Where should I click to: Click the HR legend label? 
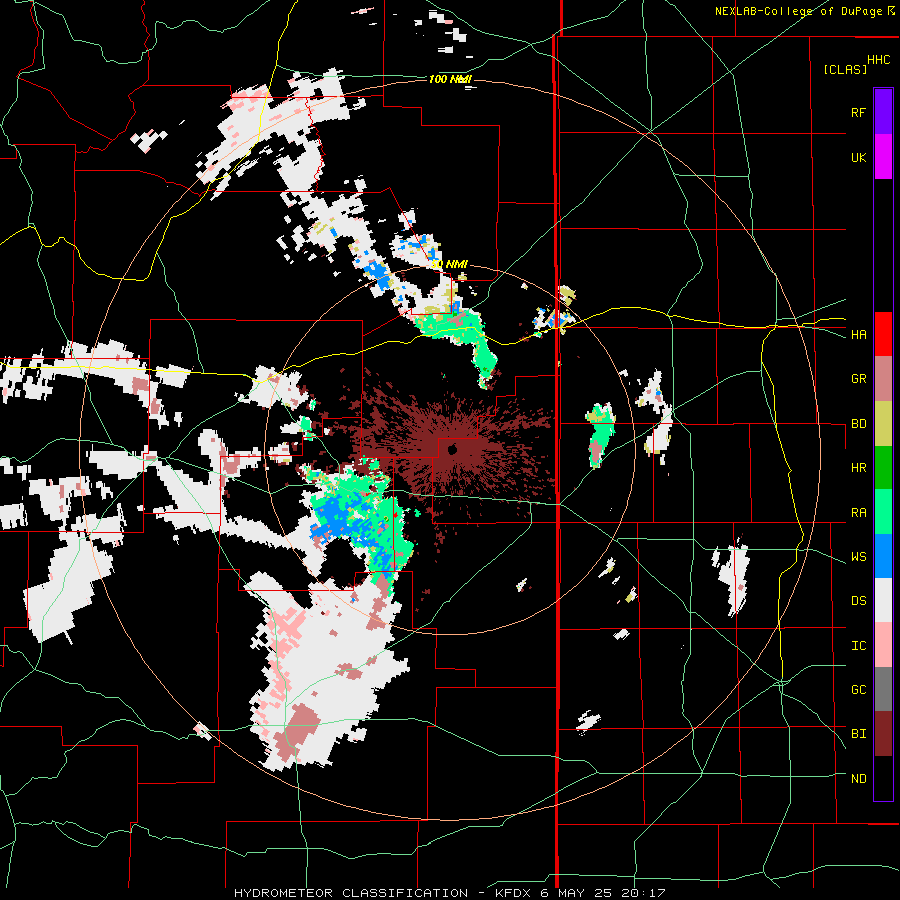point(858,468)
